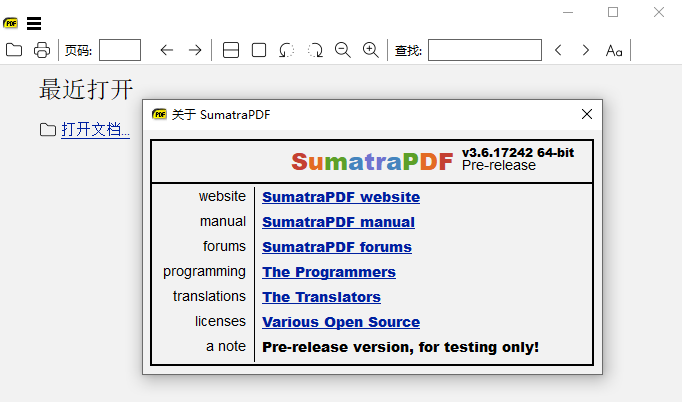Open the SumatraPDF manual link
Image resolution: width=682 pixels, height=402 pixels.
click(x=338, y=222)
